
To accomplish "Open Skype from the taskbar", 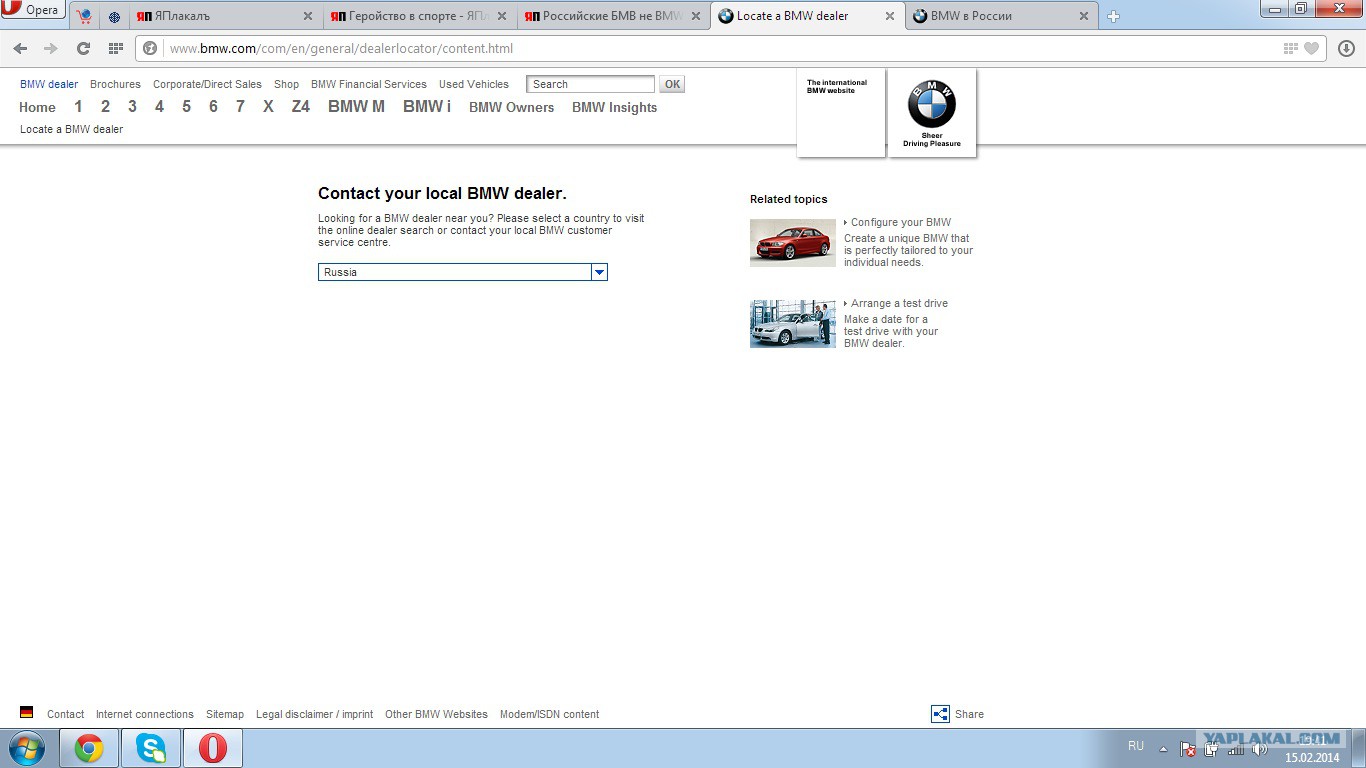I will pyautogui.click(x=151, y=748).
